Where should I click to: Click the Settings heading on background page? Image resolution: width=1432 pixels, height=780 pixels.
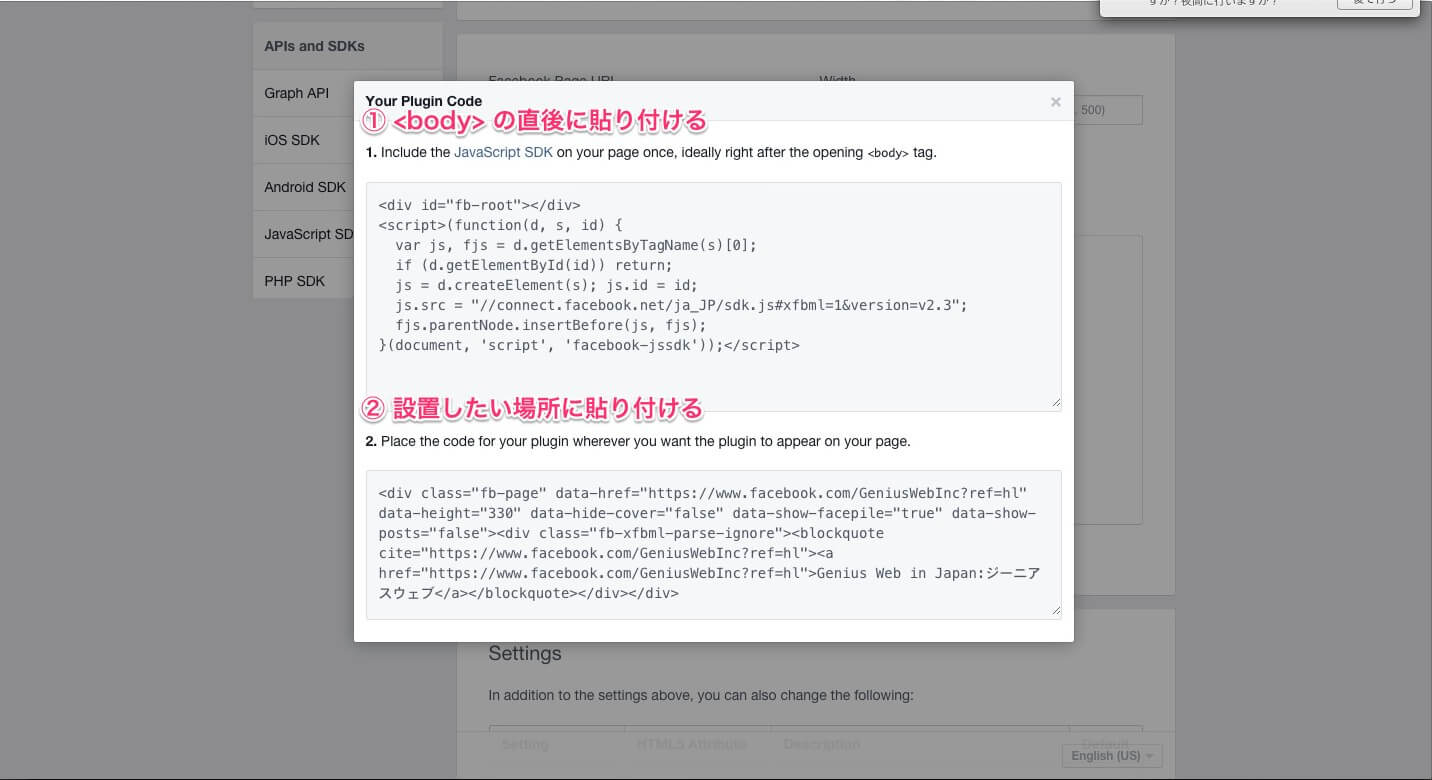coord(525,653)
